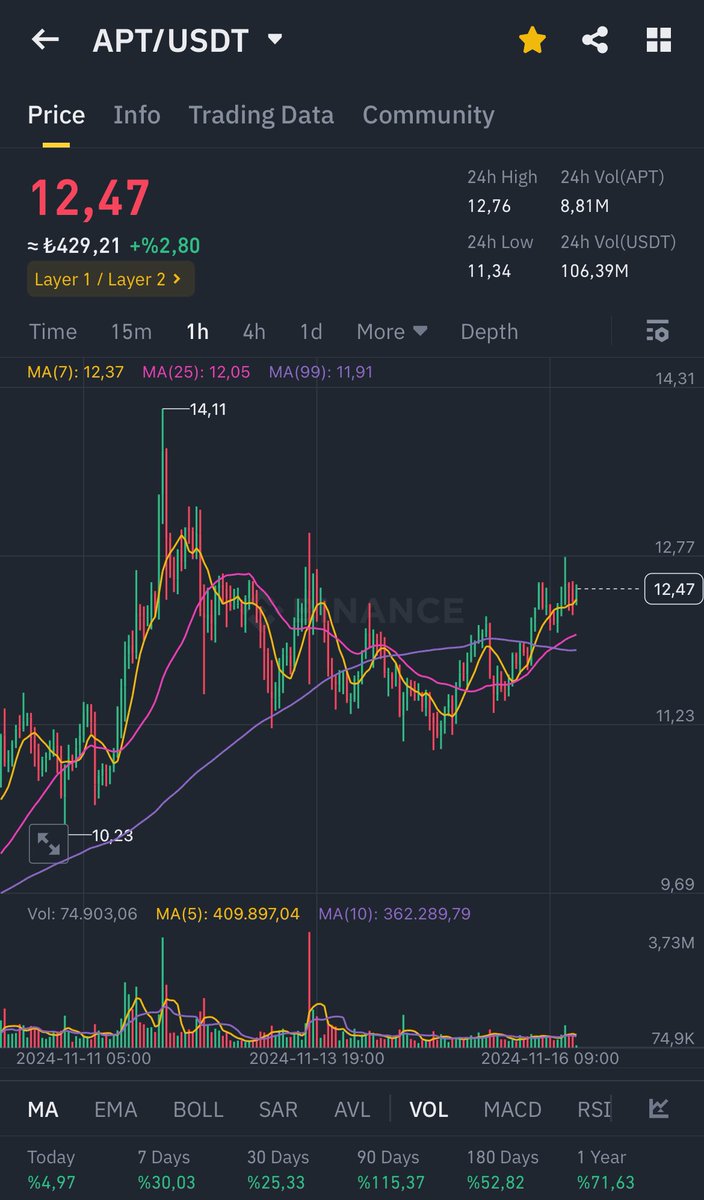704x1200 pixels.
Task: Select the Time chart interval
Action: coord(53,331)
